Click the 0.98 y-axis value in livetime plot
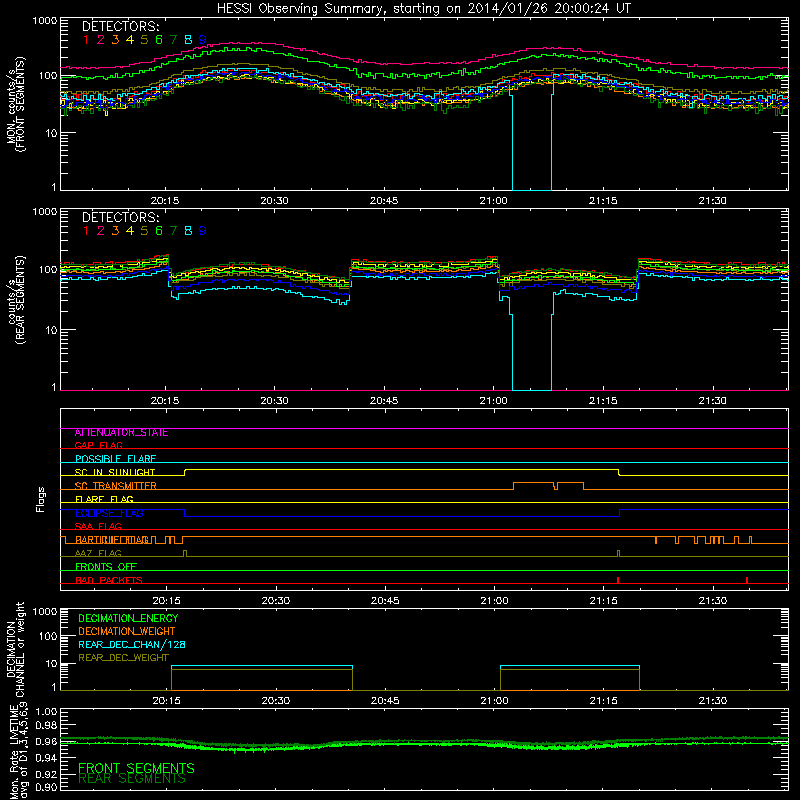Viewport: 800px width, 800px height. click(46, 725)
